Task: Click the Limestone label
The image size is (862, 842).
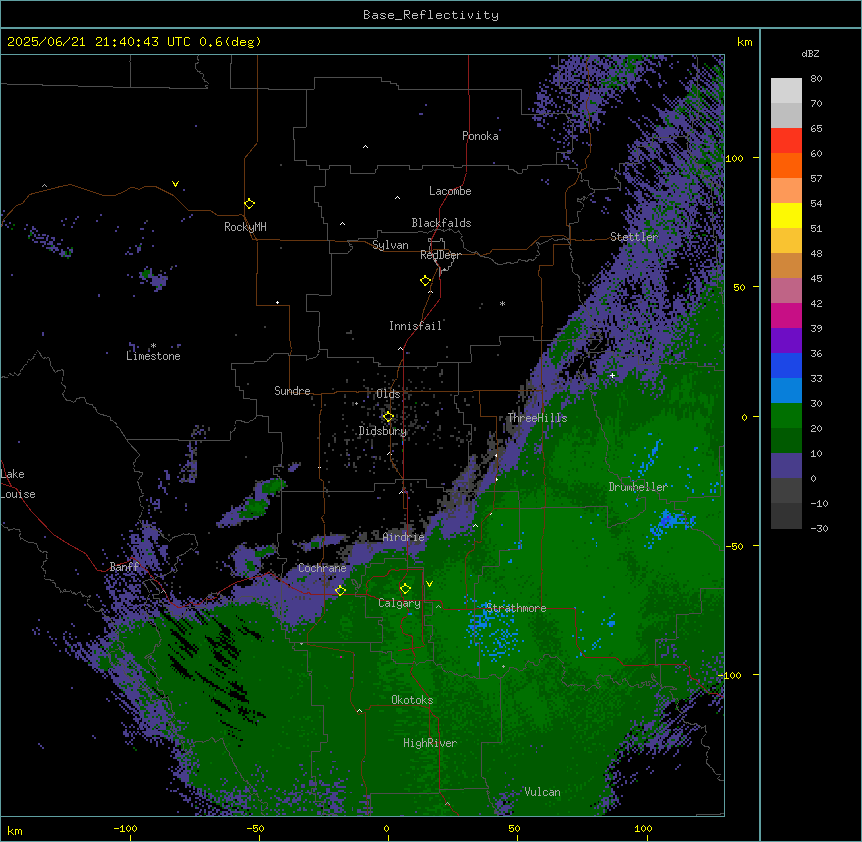Action: pyautogui.click(x=153, y=356)
